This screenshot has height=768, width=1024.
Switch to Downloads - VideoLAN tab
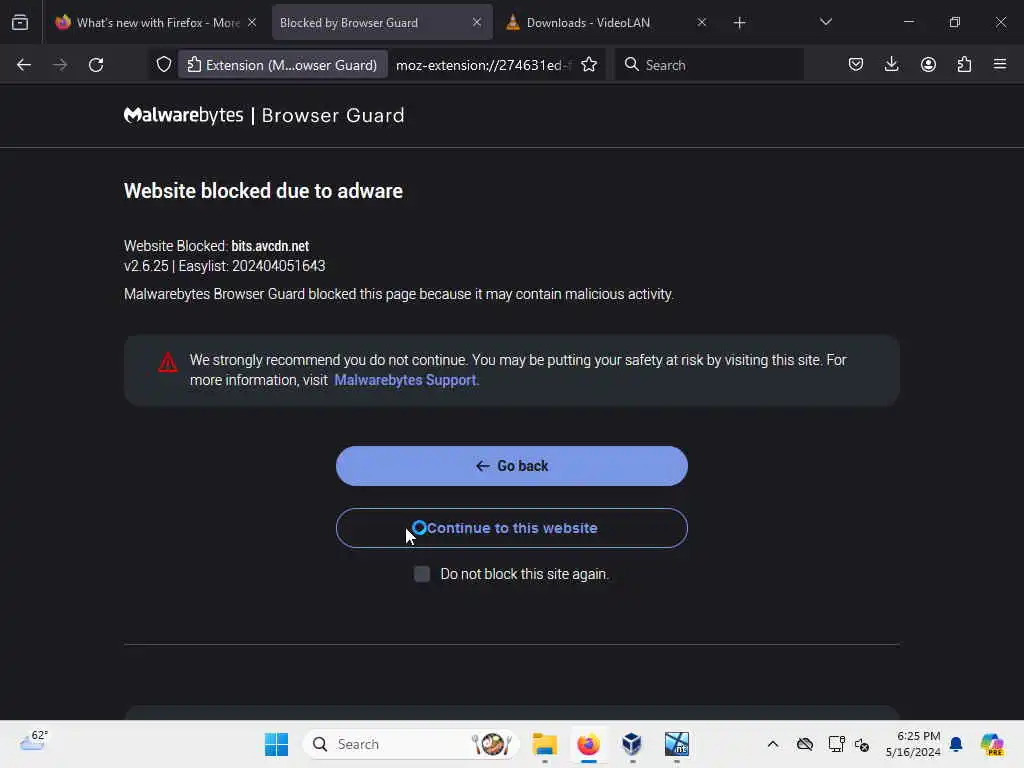tap(608, 23)
